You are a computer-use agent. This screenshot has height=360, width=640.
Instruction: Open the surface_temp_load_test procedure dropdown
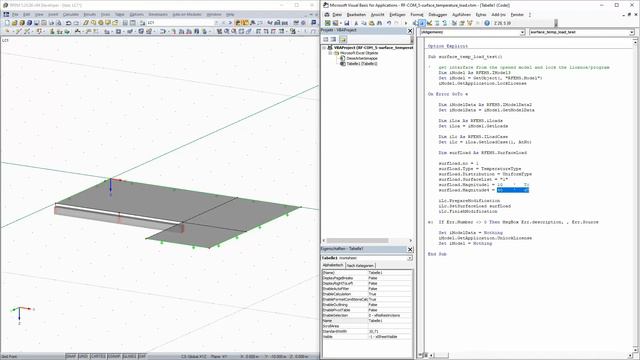coord(631,32)
